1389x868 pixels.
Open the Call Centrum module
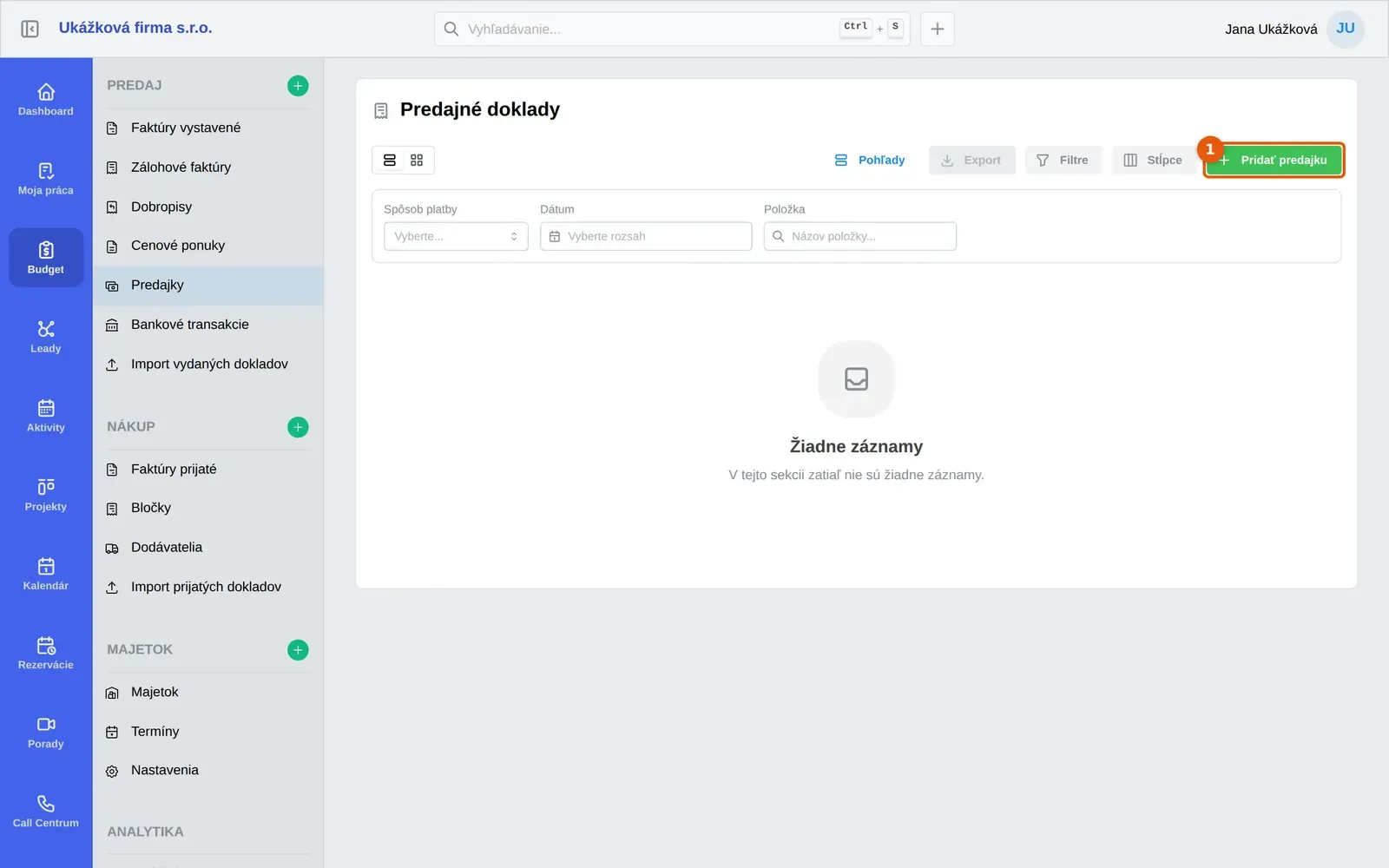tap(46, 811)
